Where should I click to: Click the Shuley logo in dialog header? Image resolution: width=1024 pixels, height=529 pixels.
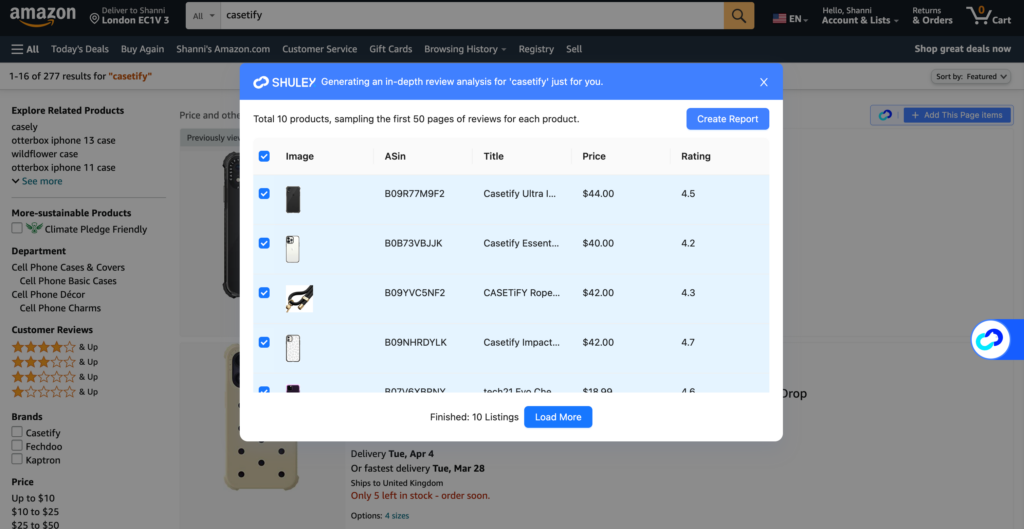pos(283,82)
